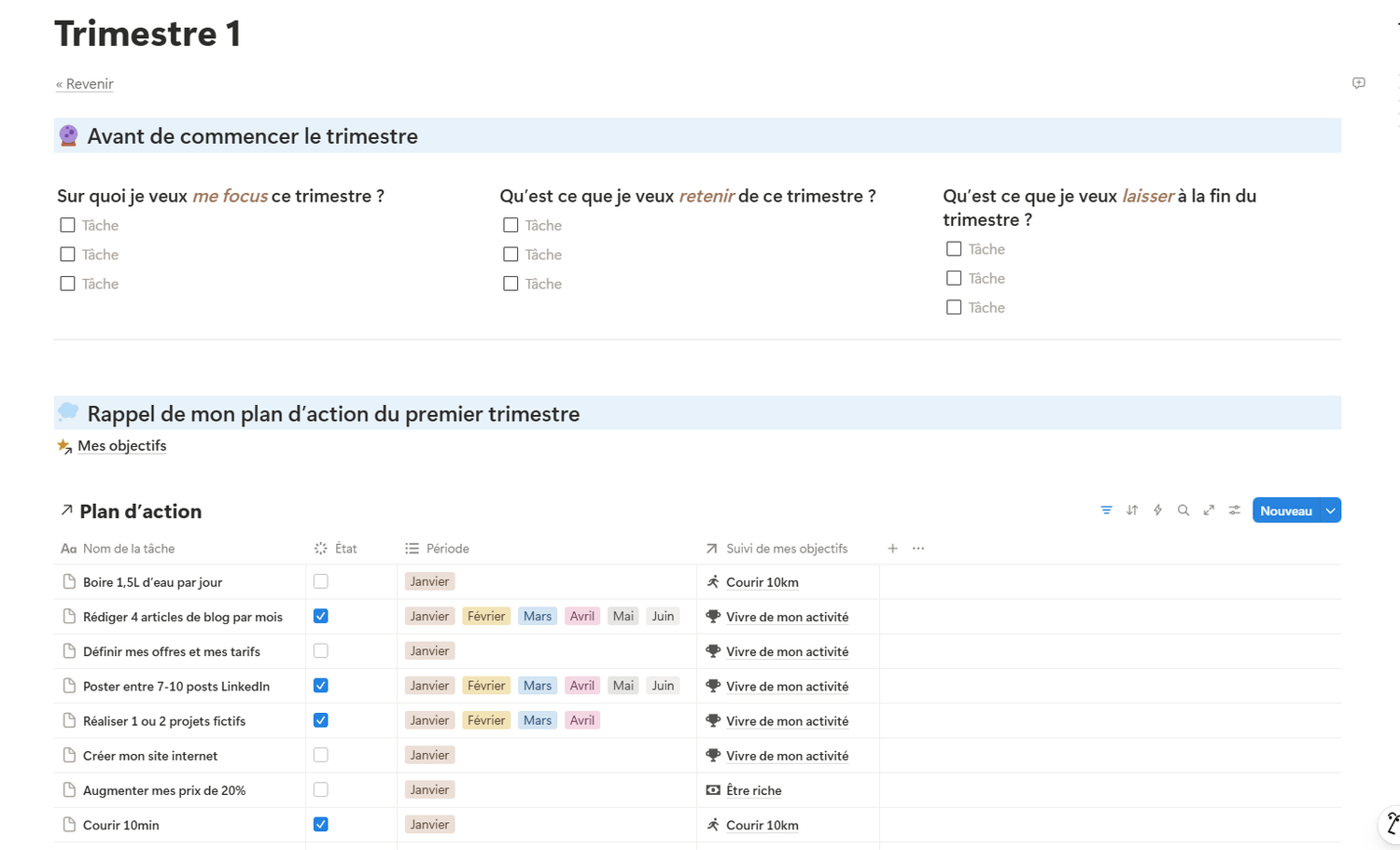Uncheck the Courir 10min task checkbox
The width and height of the screenshot is (1400, 850).
pyautogui.click(x=321, y=825)
